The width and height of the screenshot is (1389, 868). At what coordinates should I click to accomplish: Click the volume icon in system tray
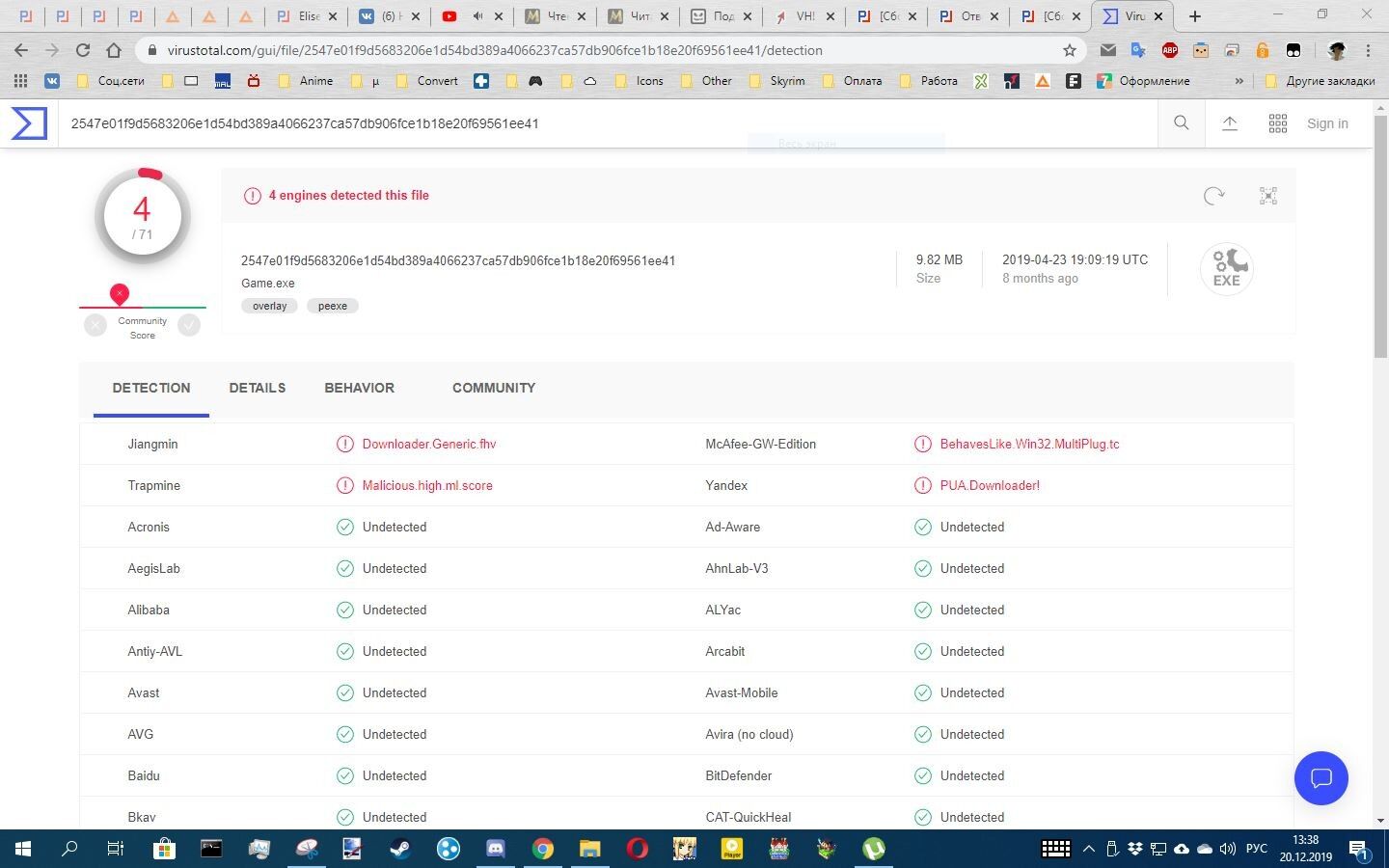coord(1227,849)
